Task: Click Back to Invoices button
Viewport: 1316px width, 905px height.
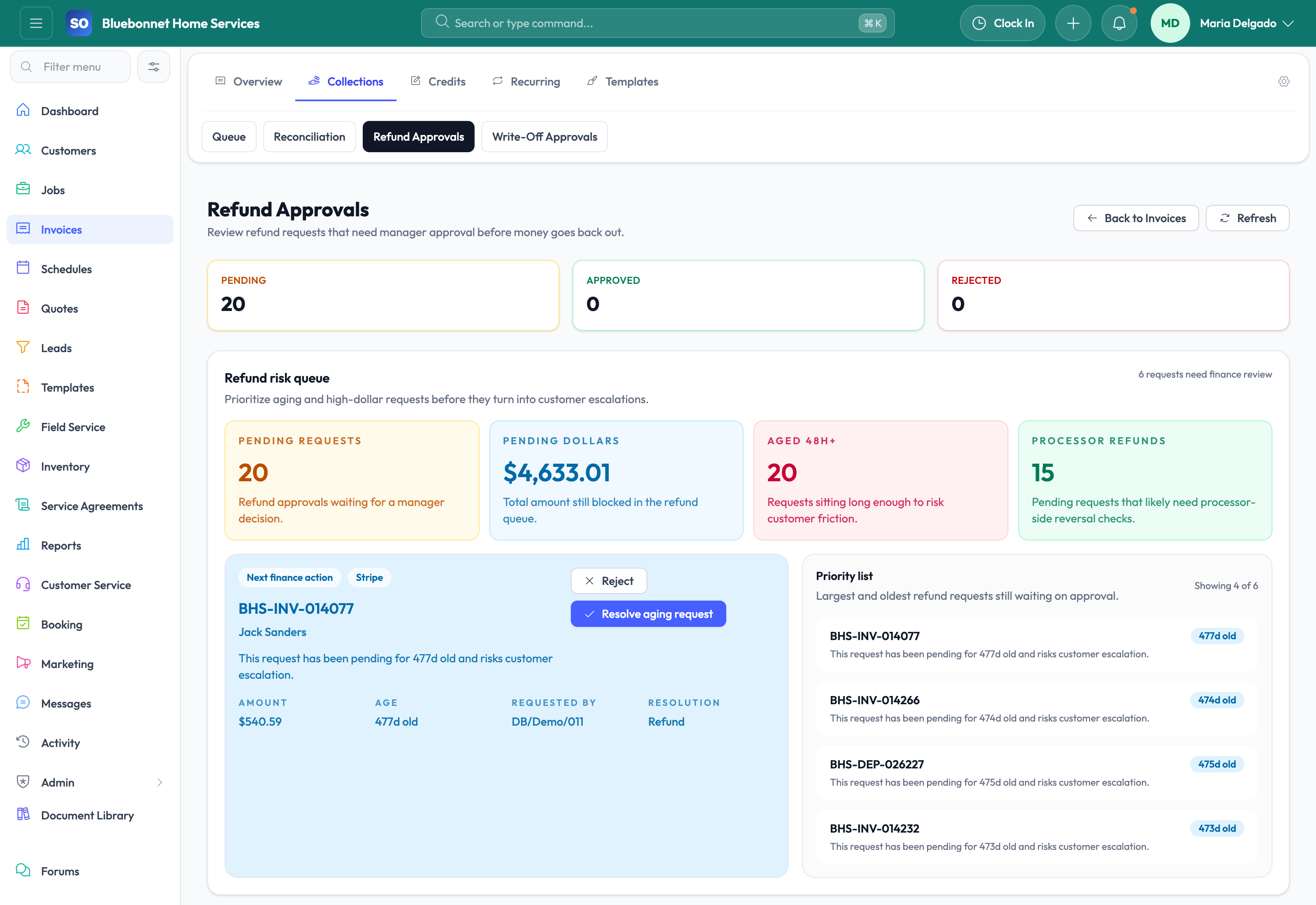Action: pyautogui.click(x=1136, y=218)
